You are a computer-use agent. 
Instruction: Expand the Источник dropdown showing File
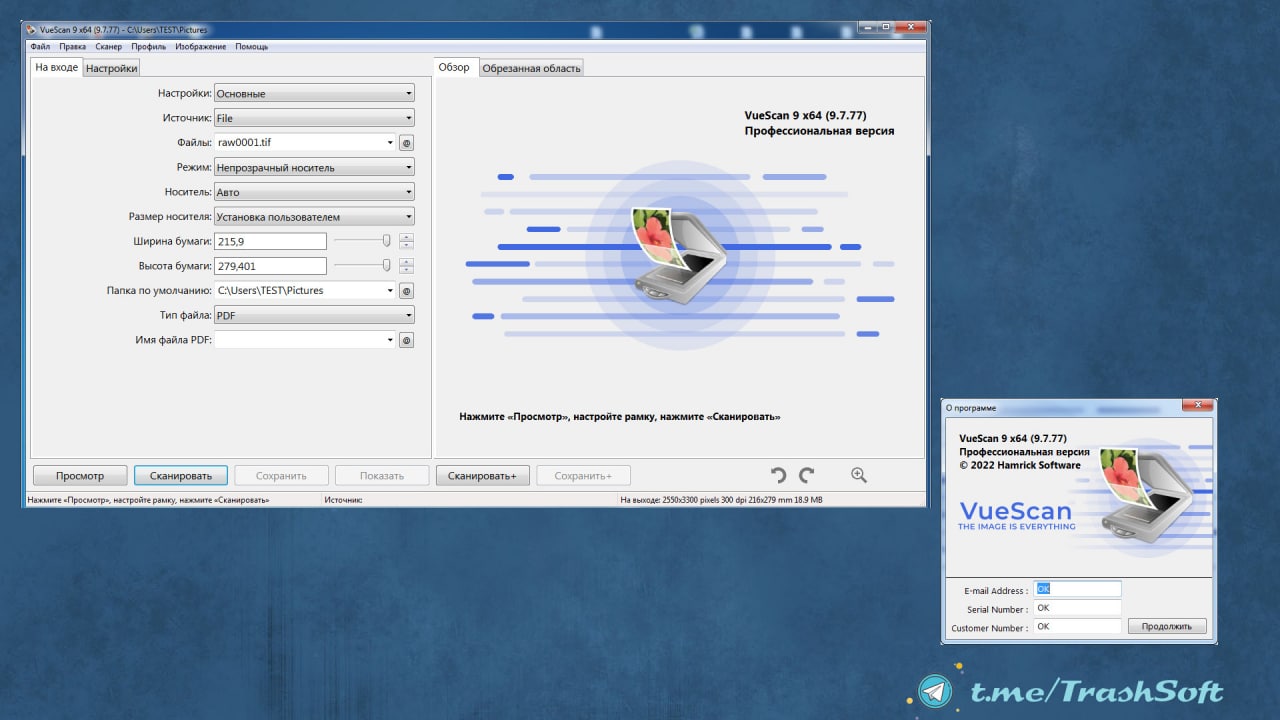pos(314,118)
